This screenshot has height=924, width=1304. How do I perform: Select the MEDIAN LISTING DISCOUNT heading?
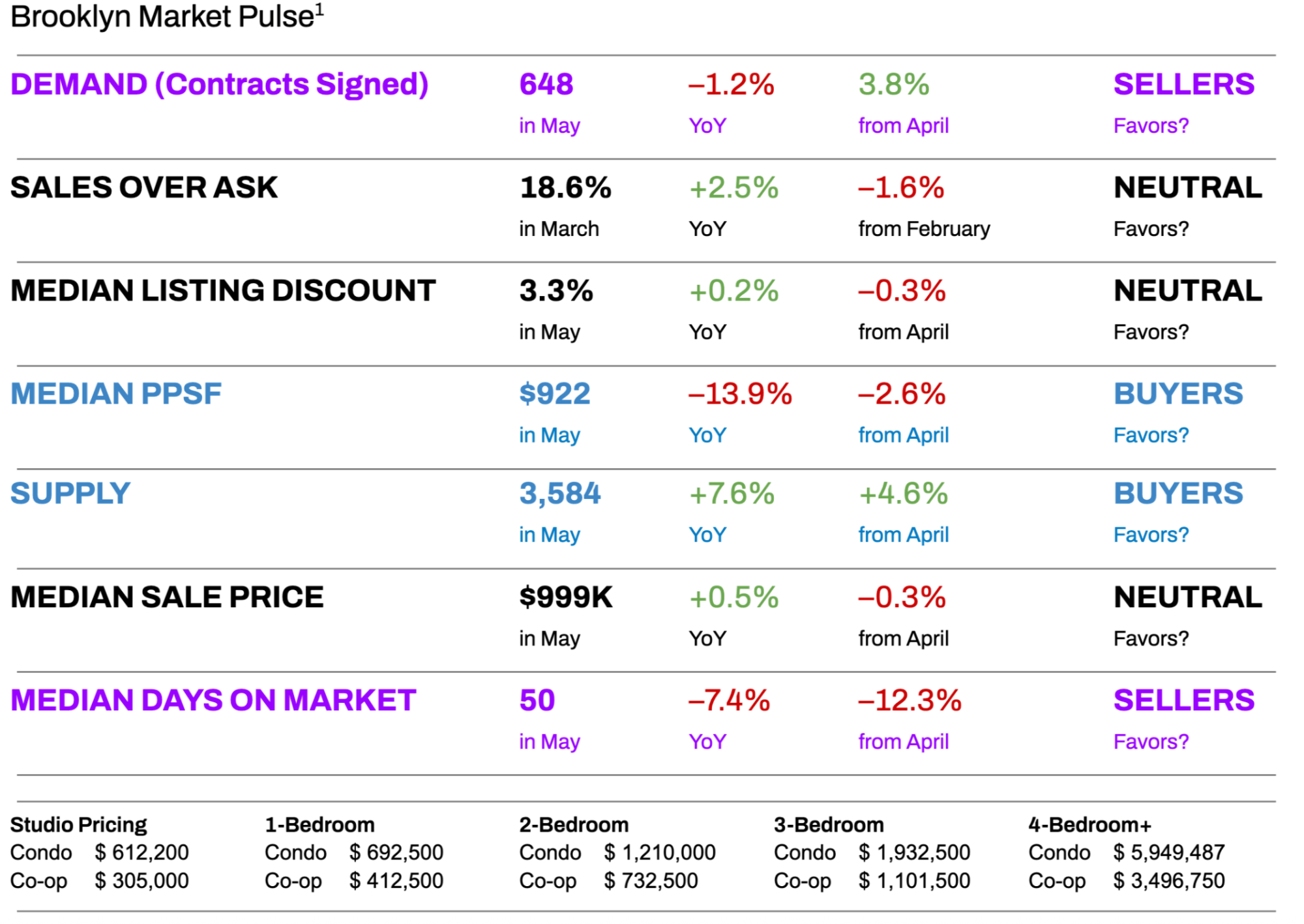coord(223,291)
